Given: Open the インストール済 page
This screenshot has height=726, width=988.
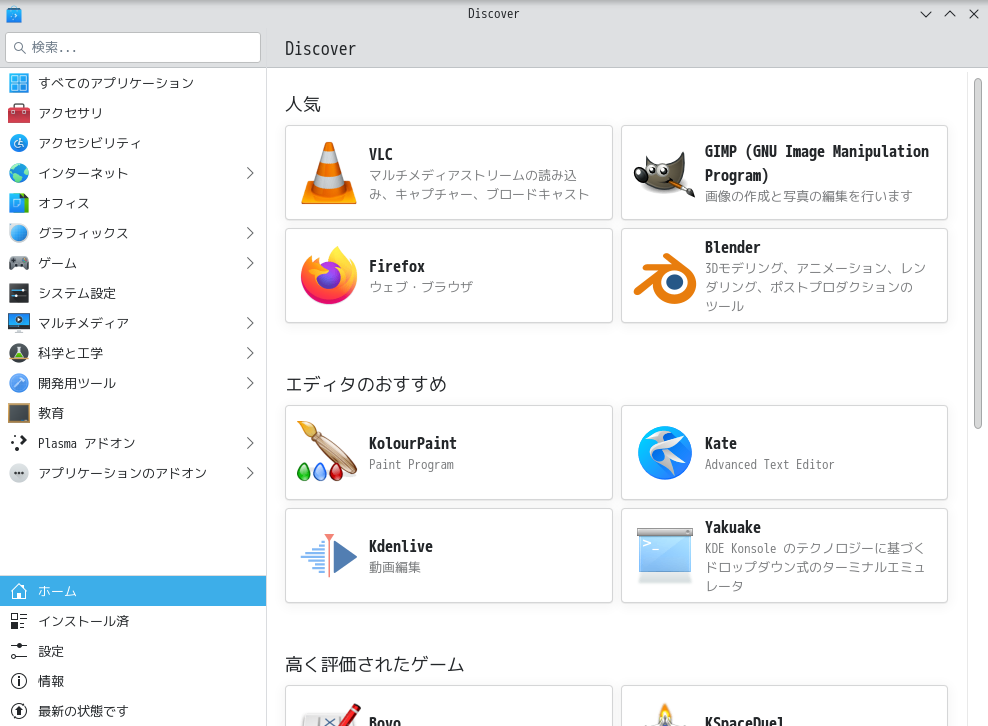Looking at the screenshot, I should click(x=133, y=621).
